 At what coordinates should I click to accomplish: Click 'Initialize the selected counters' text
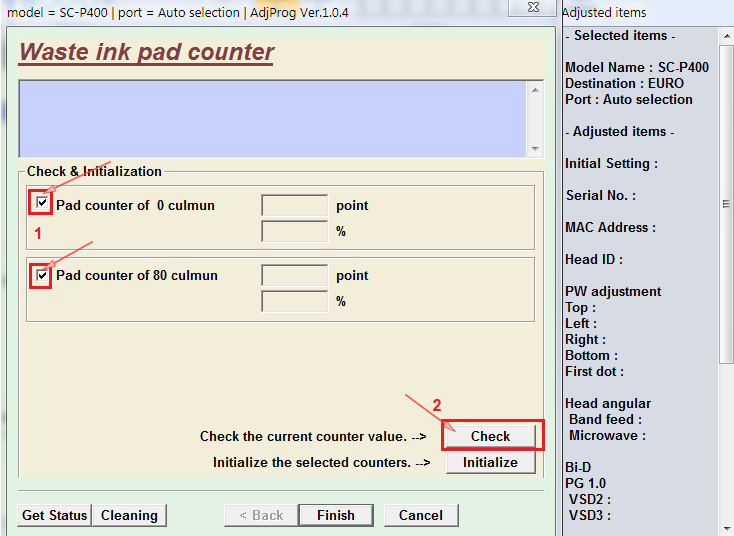311,463
